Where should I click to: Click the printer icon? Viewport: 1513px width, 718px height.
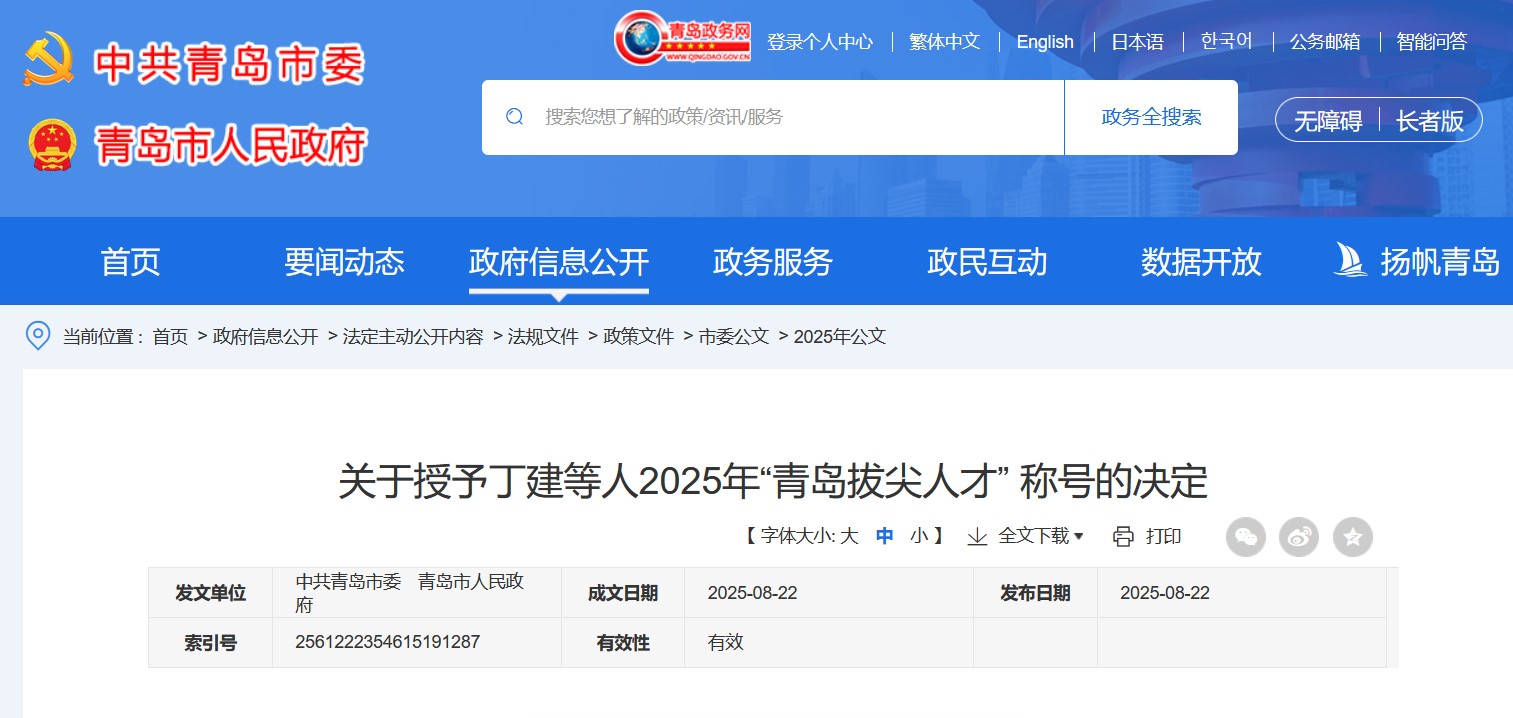click(x=1123, y=537)
